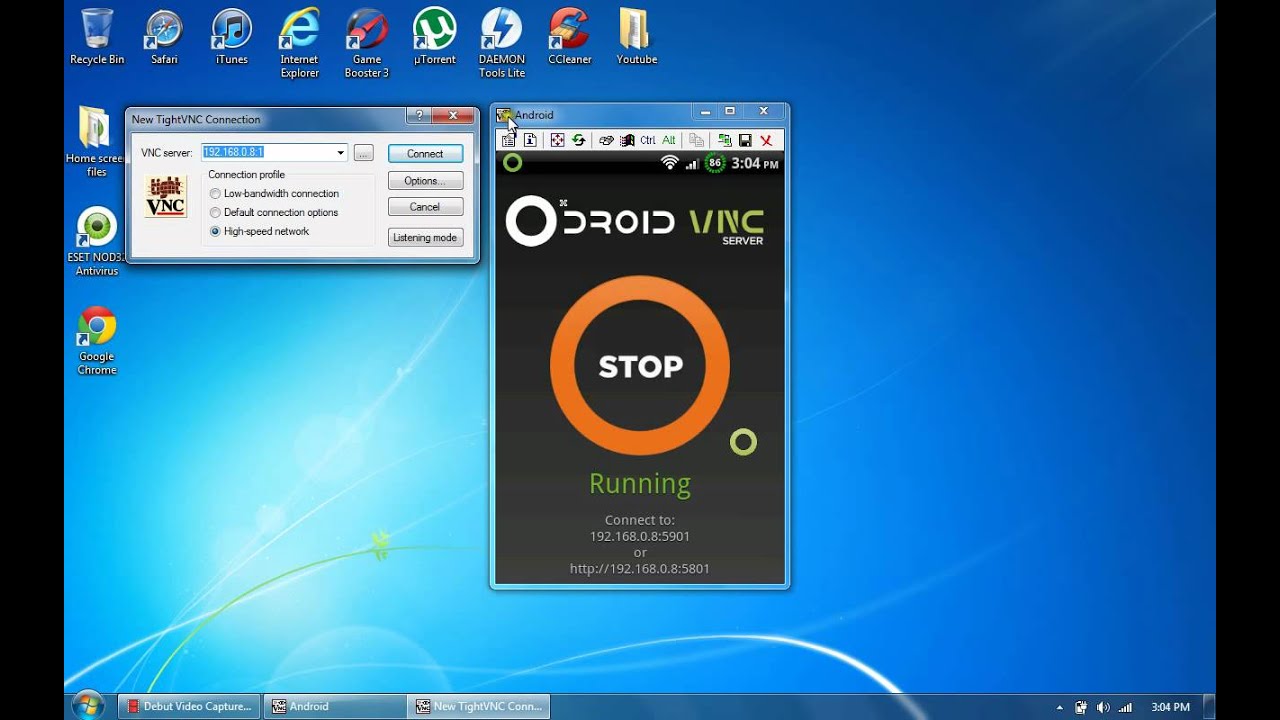
Task: Switch to Android taskbar button
Action: [x=334, y=706]
